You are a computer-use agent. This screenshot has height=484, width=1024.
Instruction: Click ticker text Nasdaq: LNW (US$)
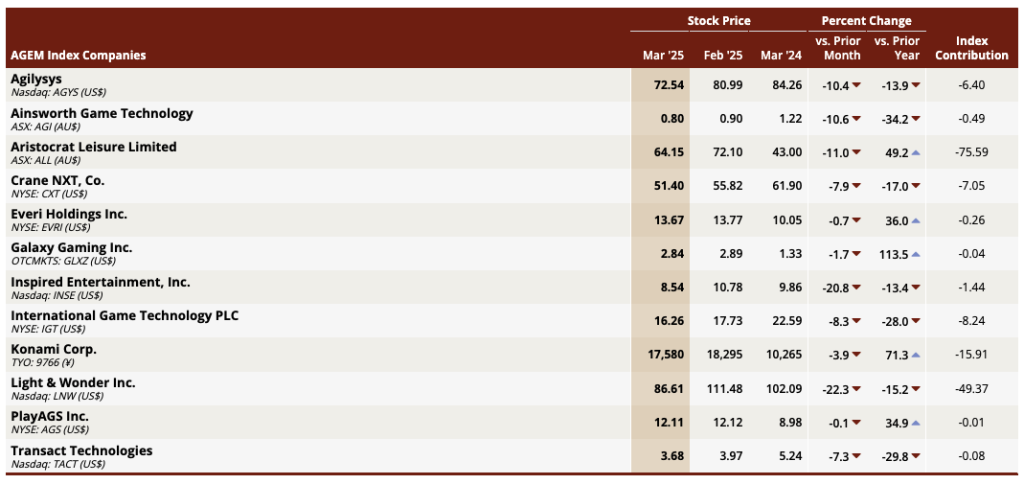[57, 396]
